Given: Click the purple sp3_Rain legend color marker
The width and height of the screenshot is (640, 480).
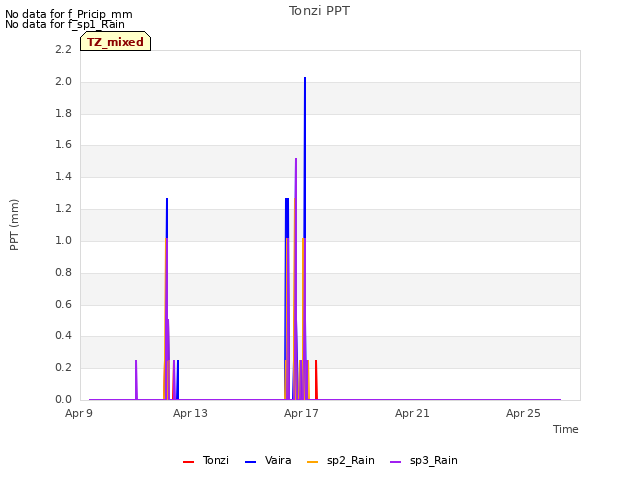Looking at the screenshot, I should pos(396,462).
